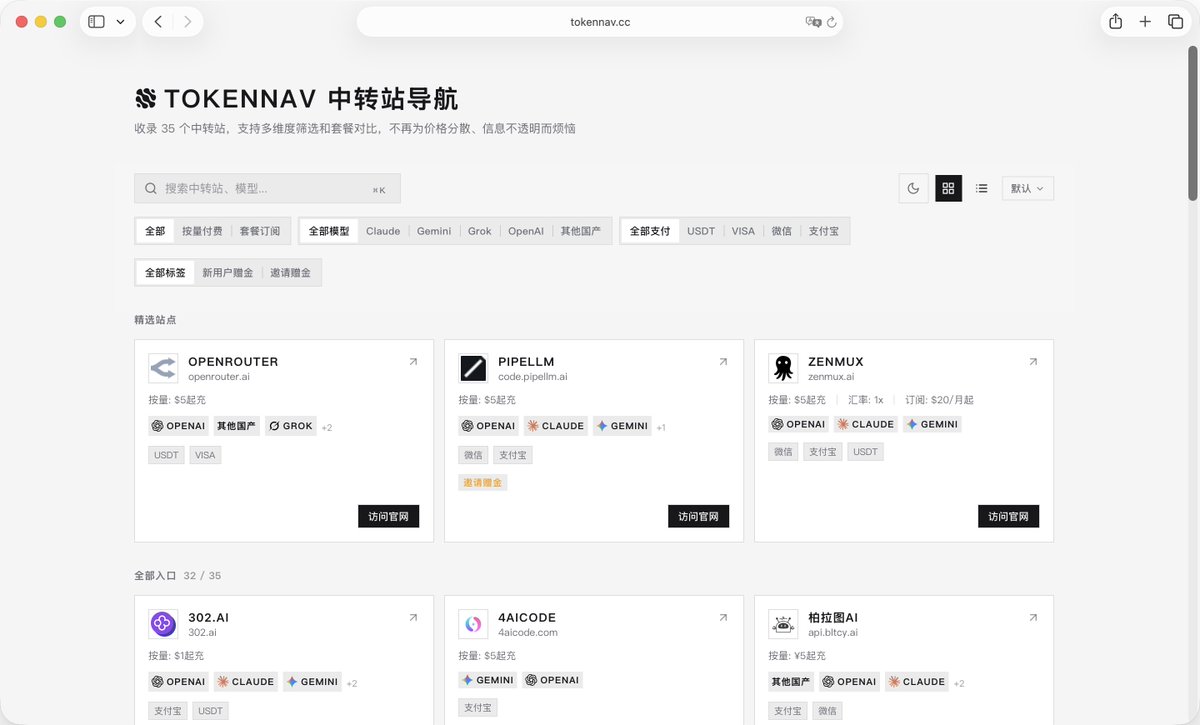Expand +2 models on 302.AI card

(x=352, y=683)
